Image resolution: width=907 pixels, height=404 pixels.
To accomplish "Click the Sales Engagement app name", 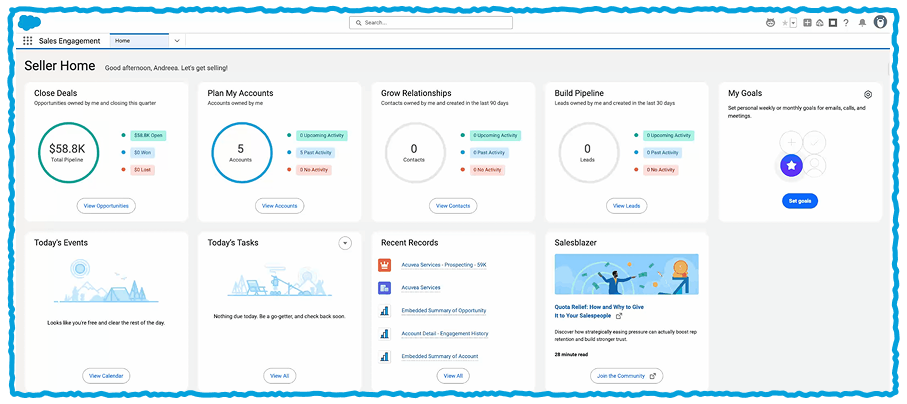I will point(71,41).
